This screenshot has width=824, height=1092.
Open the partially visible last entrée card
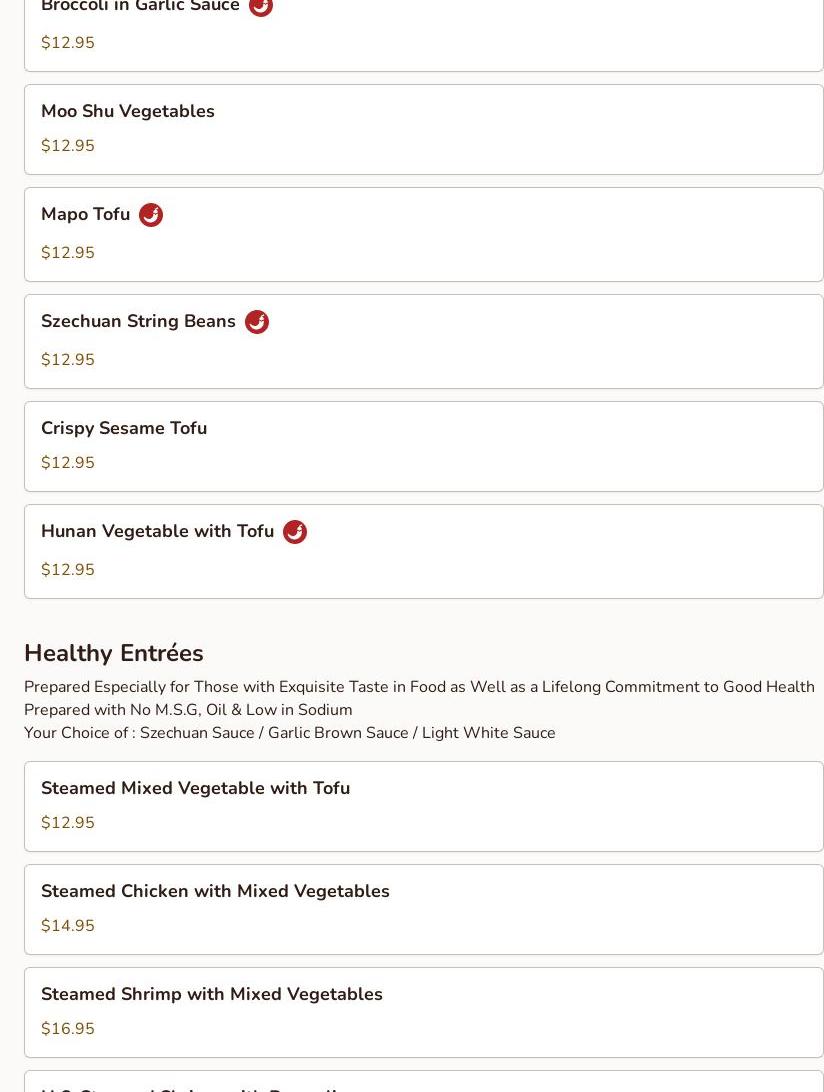coord(423,1082)
